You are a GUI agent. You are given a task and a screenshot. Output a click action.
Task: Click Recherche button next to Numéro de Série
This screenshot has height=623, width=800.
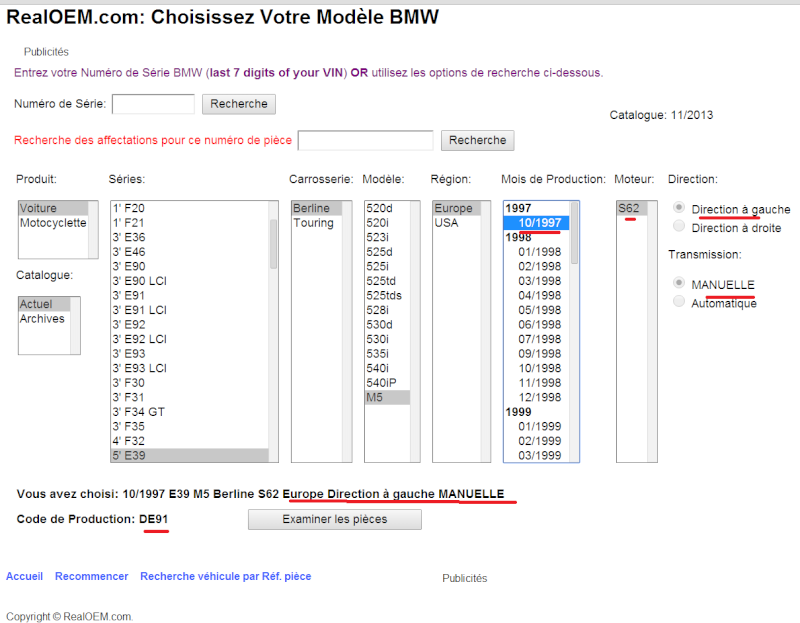point(239,104)
